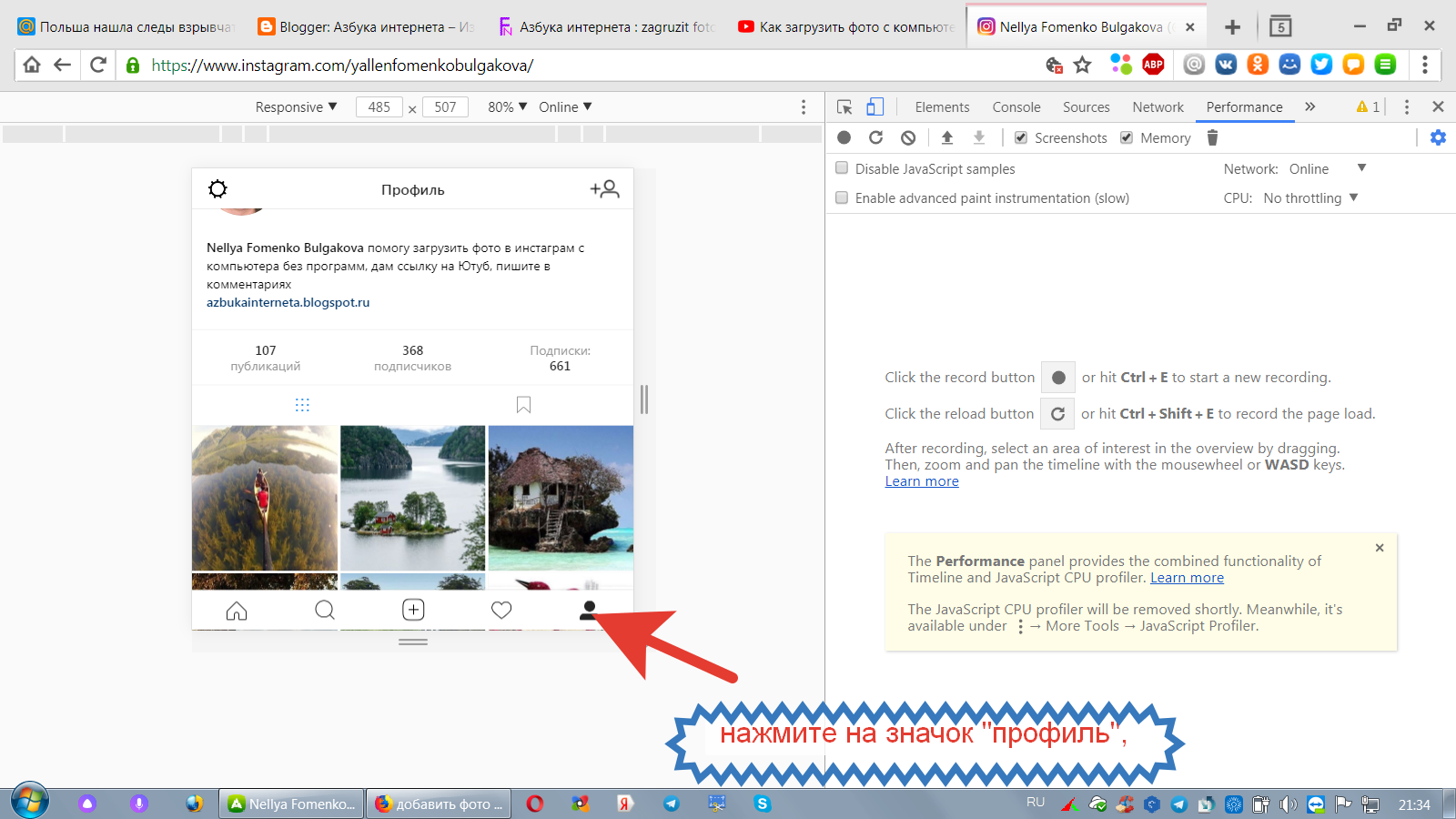The width and height of the screenshot is (1456, 819).
Task: Open DevTools customize menu three dots
Action: (x=1407, y=107)
